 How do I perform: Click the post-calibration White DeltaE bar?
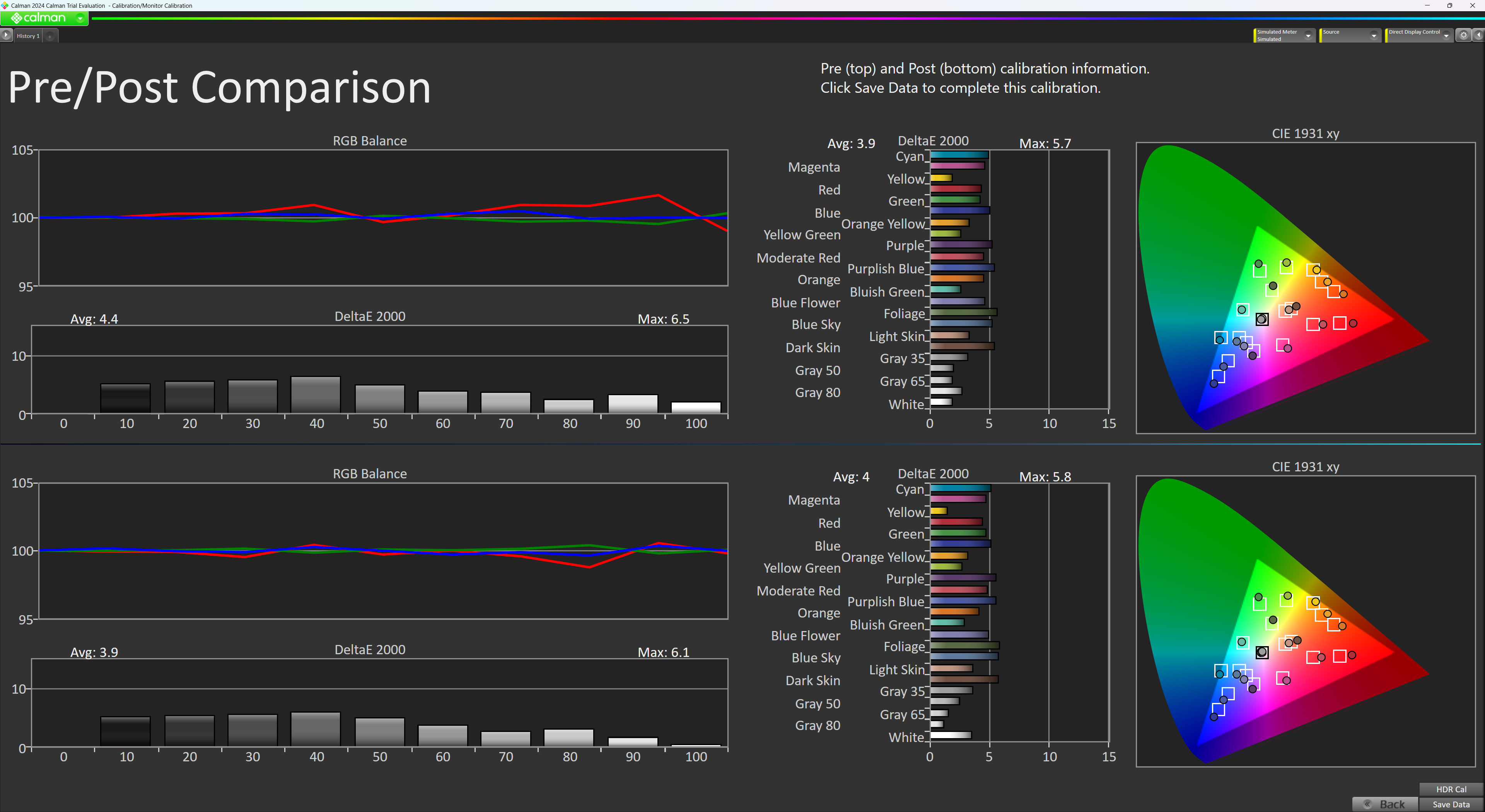tap(951, 735)
